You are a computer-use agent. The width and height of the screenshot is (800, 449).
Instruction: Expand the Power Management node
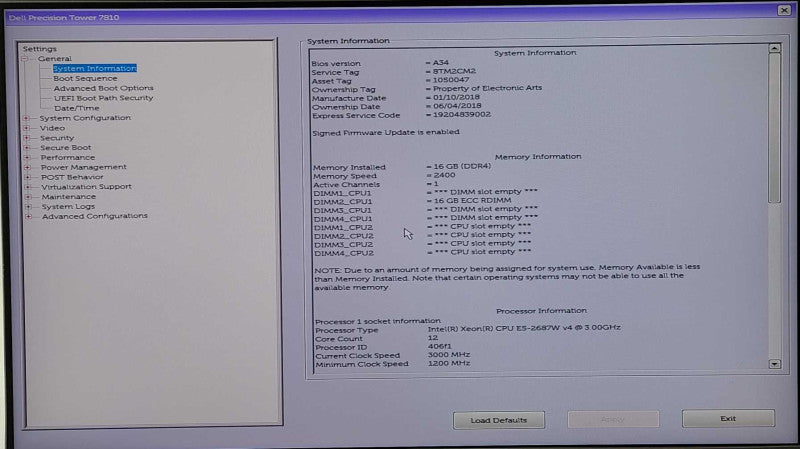coord(28,167)
